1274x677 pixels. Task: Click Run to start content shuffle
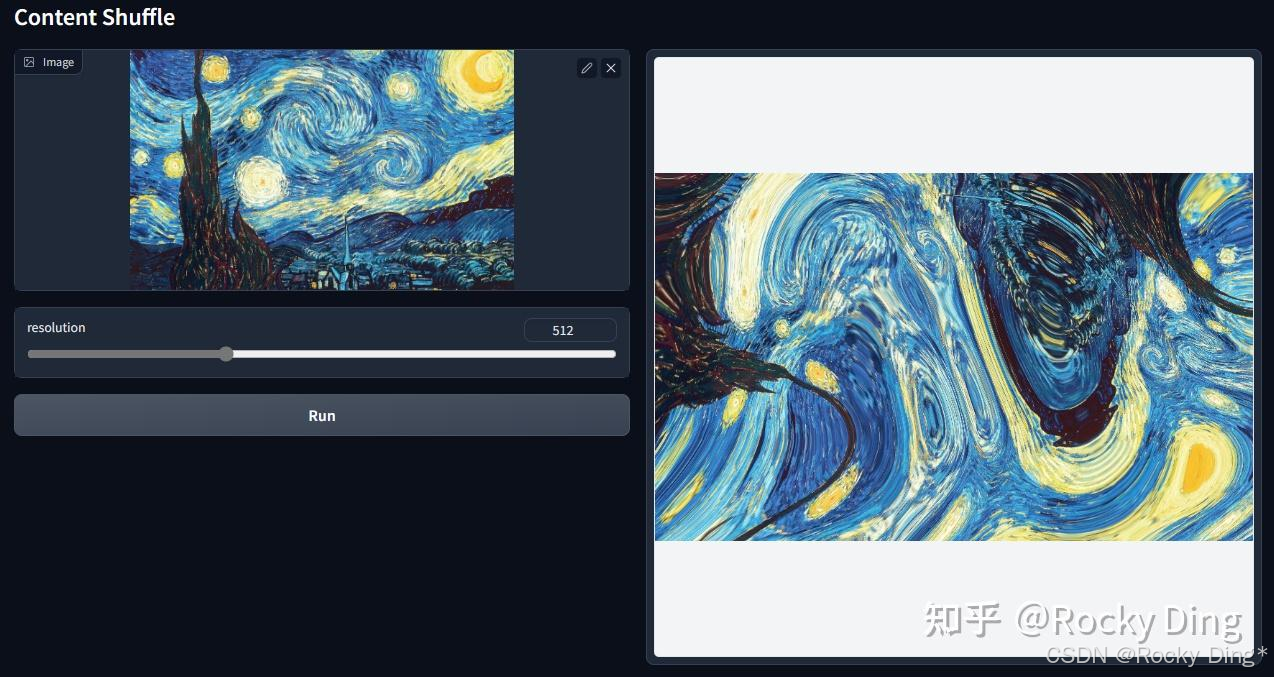pos(321,415)
